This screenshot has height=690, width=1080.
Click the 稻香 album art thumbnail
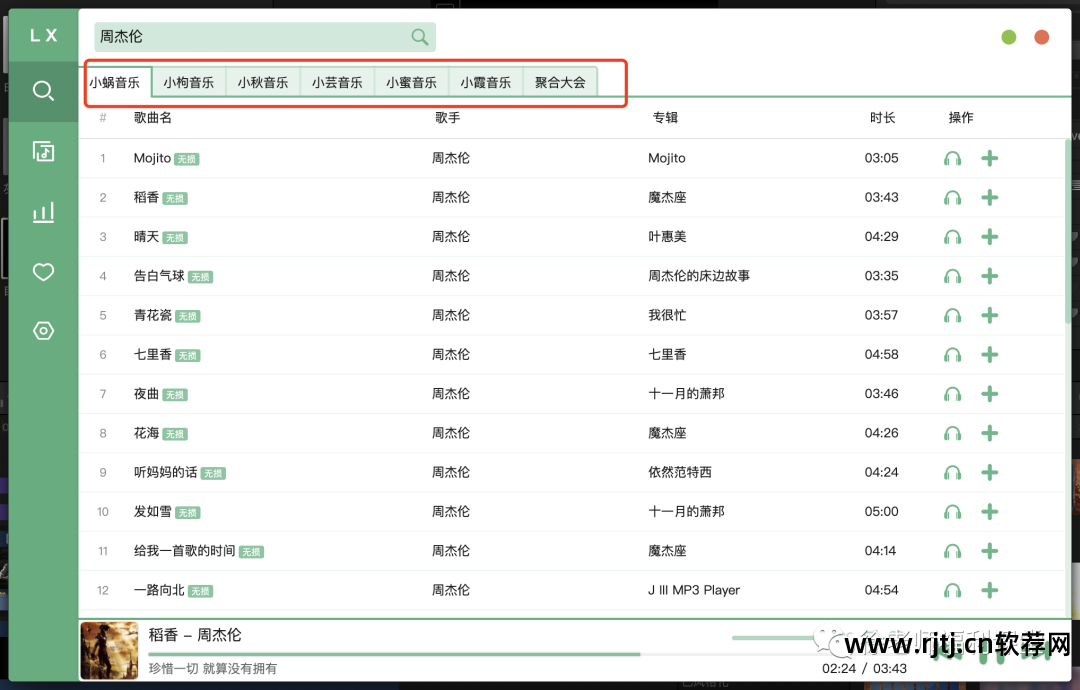(109, 650)
